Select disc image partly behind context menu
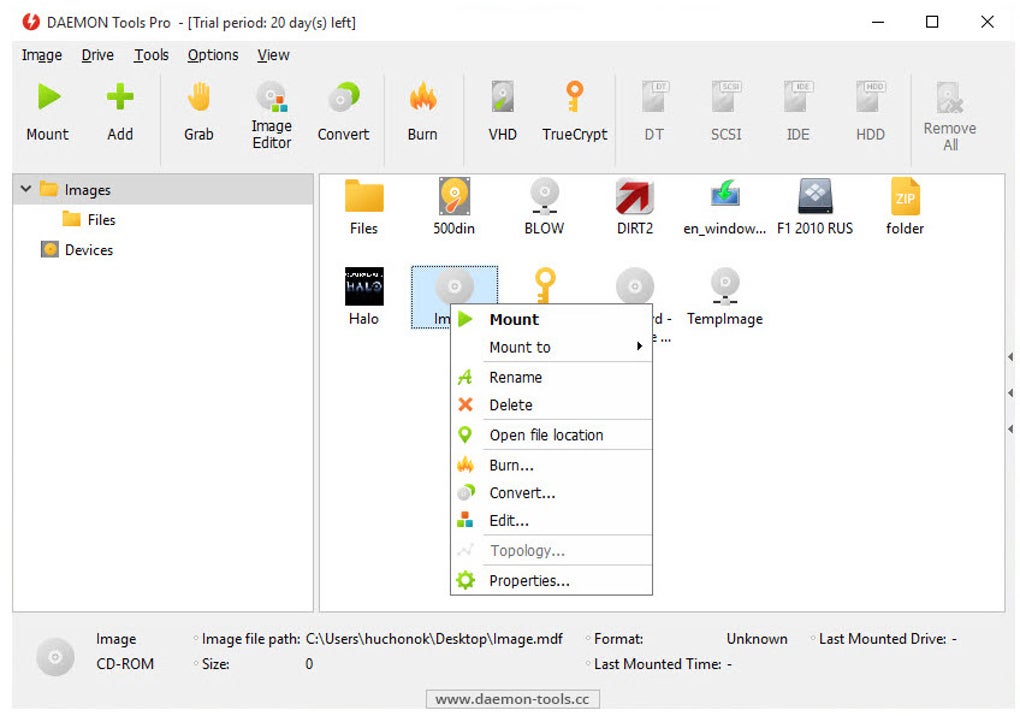 click(x=635, y=285)
